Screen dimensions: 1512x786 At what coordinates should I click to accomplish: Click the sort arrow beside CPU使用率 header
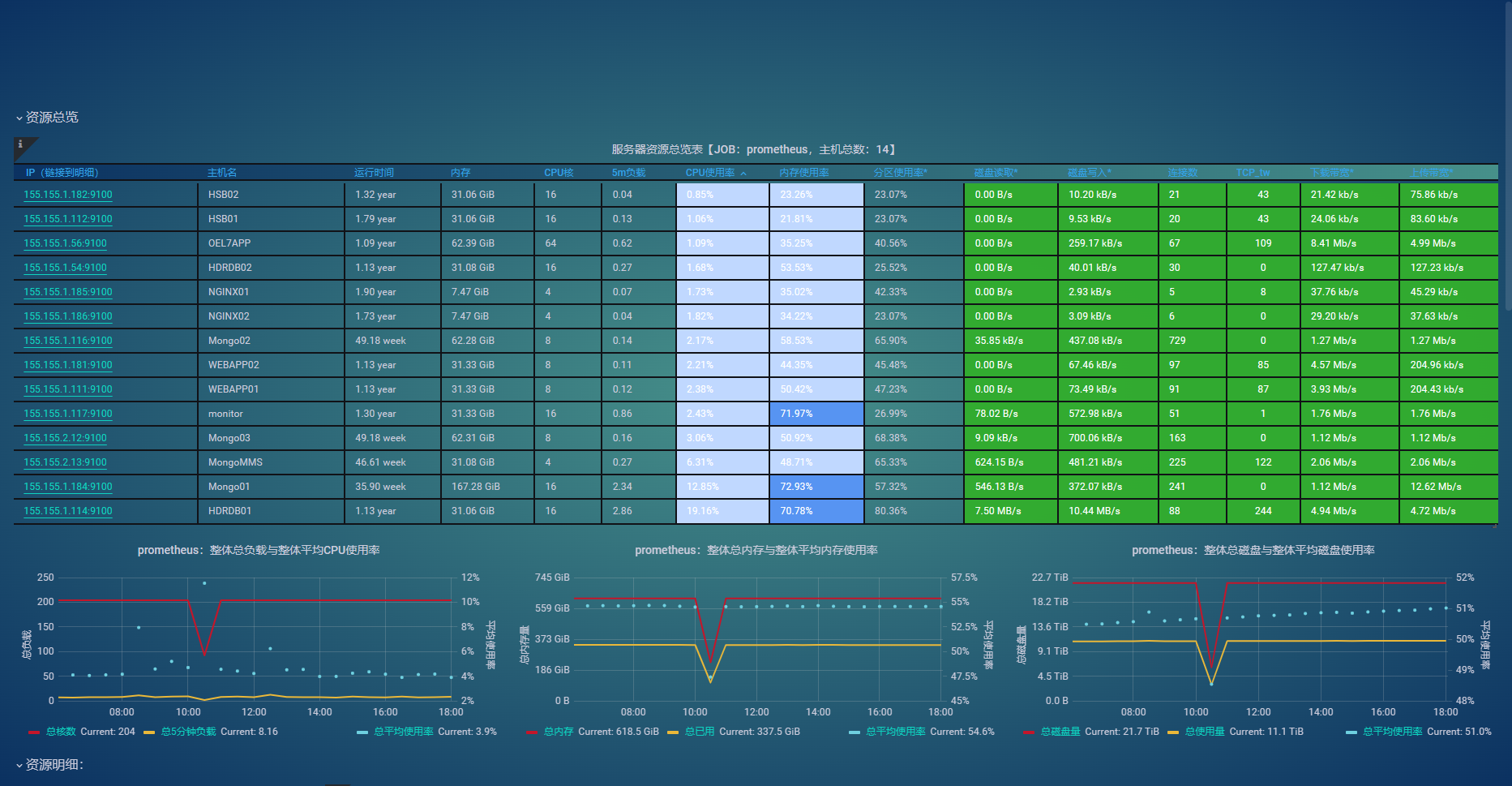click(x=743, y=173)
